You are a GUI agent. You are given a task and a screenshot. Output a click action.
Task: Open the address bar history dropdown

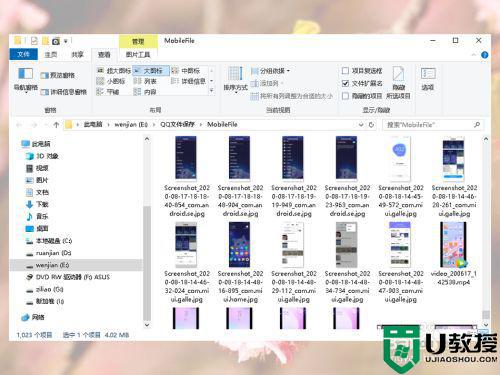[361, 125]
